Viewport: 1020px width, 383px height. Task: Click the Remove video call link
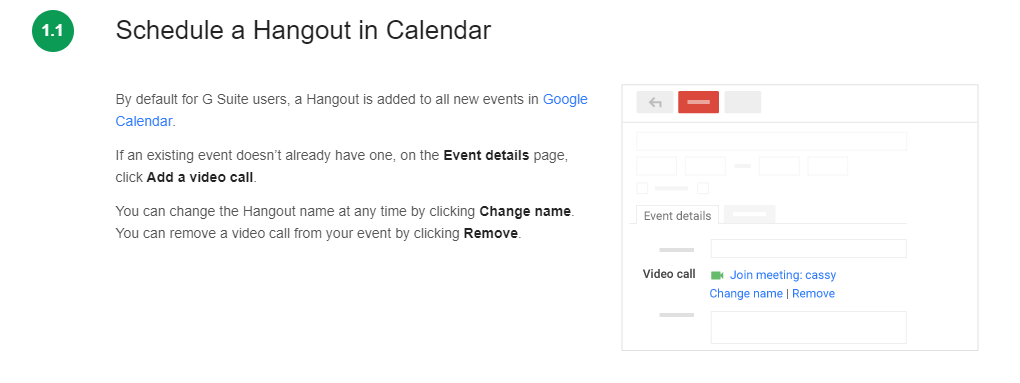[x=813, y=293]
